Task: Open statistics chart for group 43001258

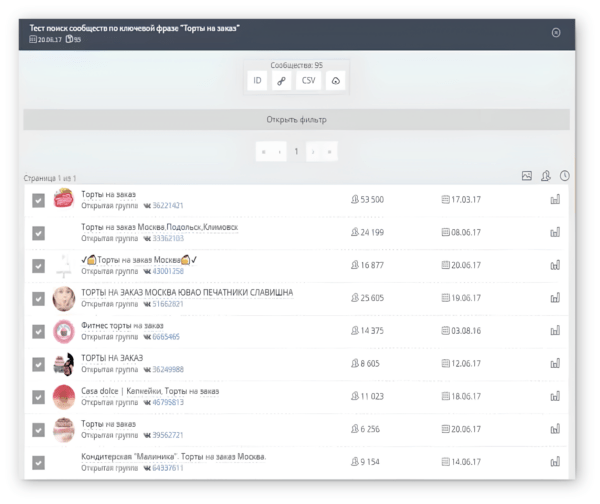Action: click(555, 265)
